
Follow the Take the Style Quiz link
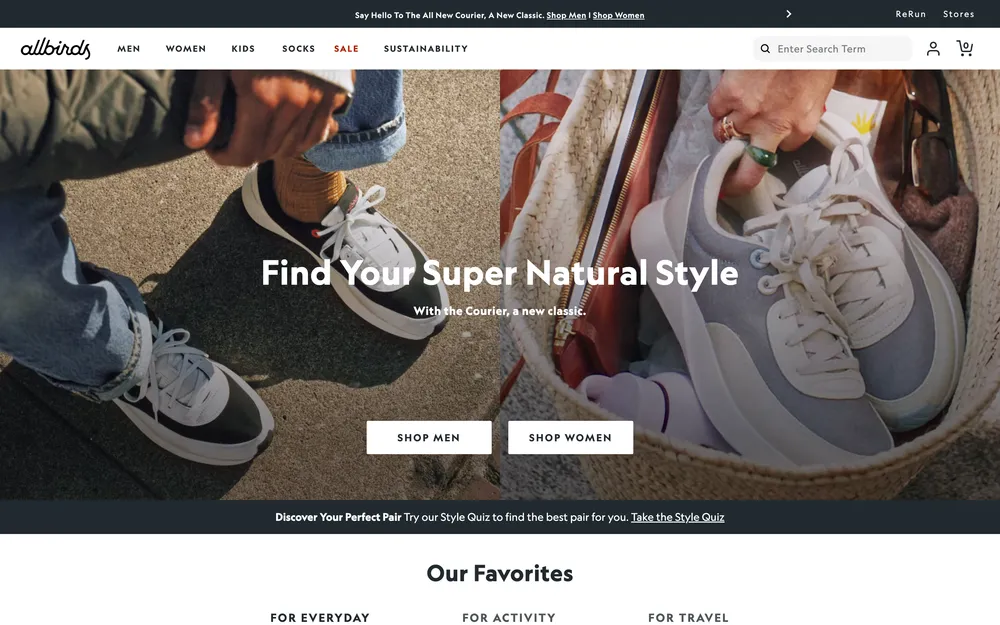677,517
